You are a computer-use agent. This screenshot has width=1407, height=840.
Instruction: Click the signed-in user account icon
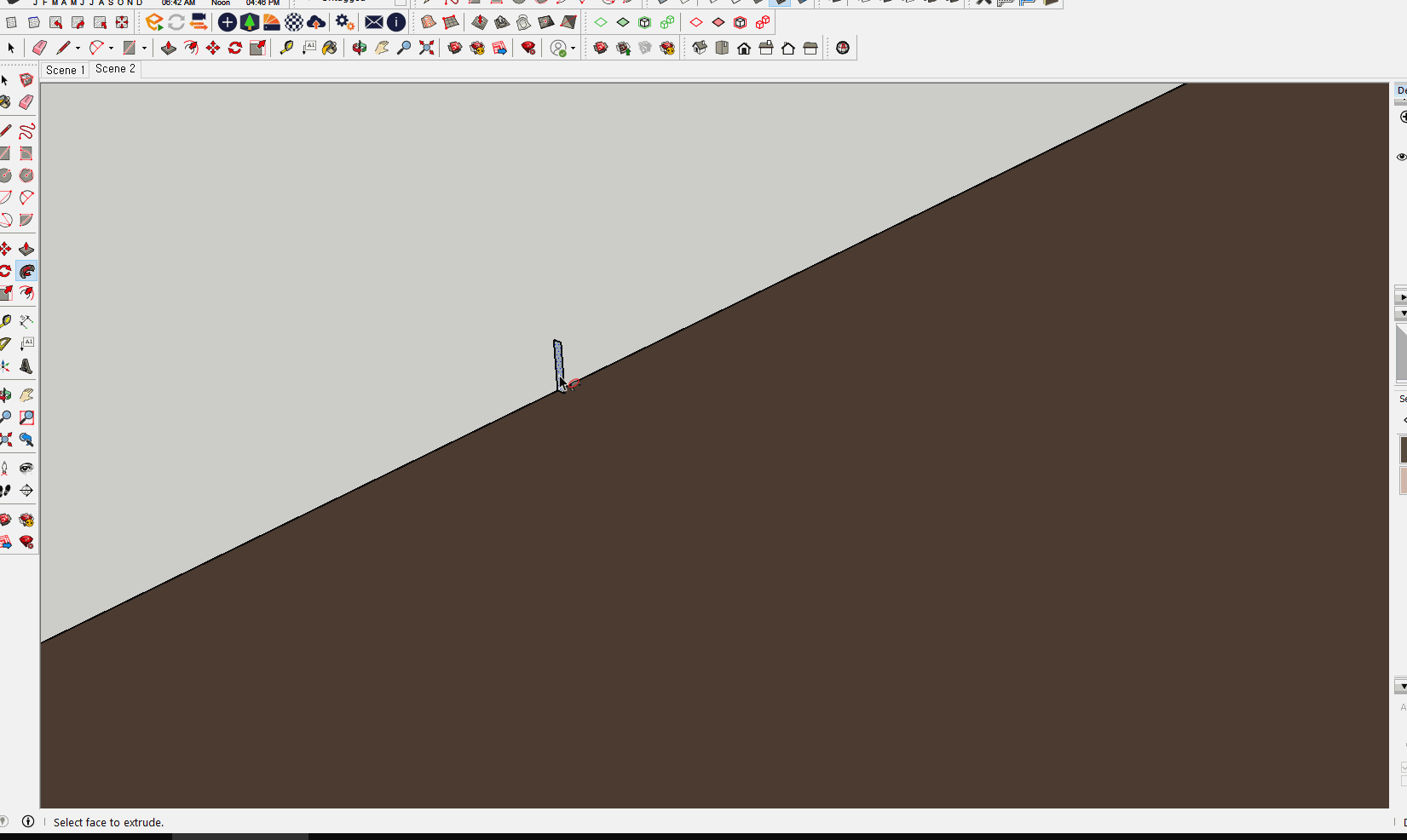[x=558, y=48]
